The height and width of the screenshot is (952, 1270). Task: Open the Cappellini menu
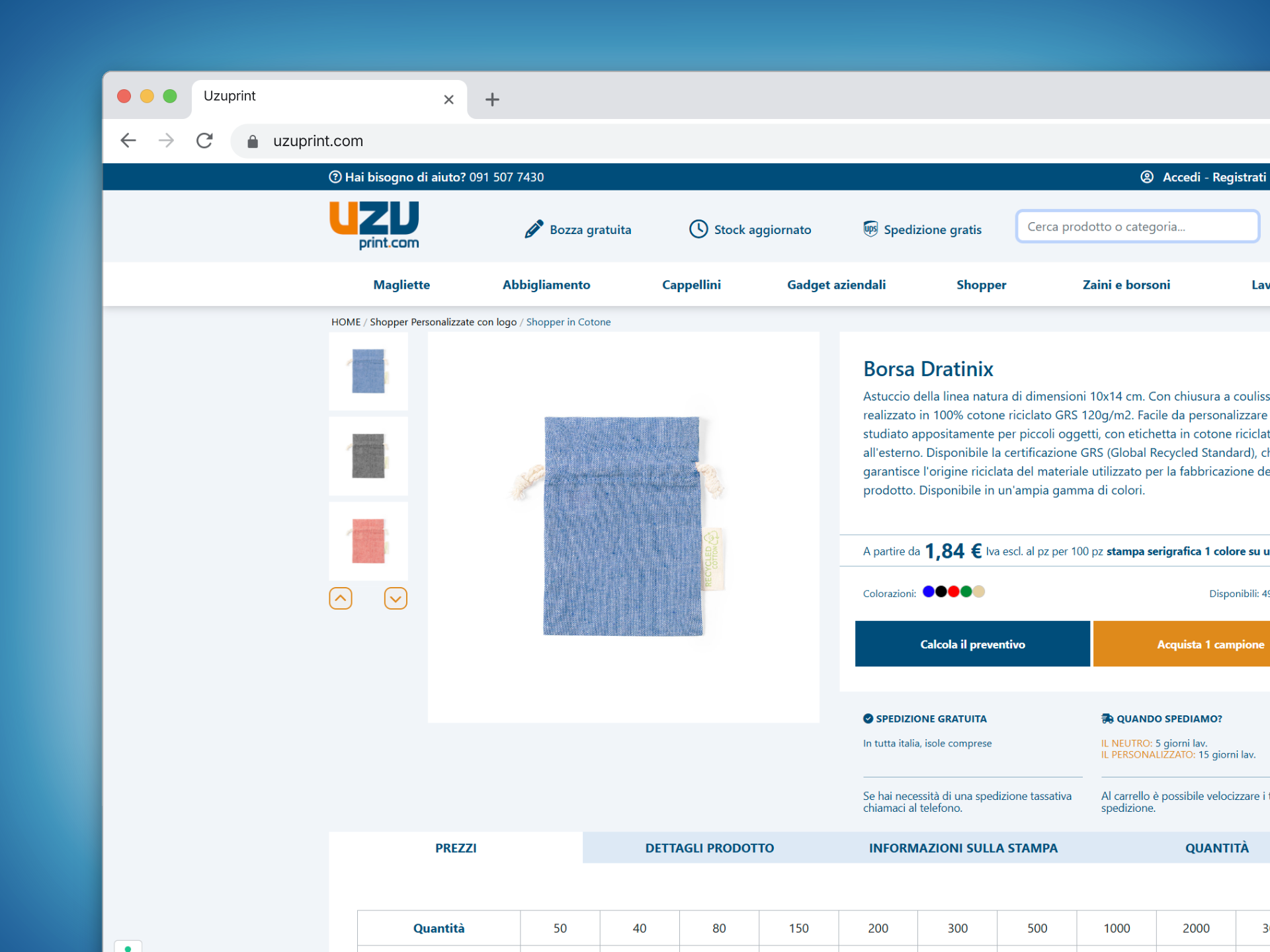pyautogui.click(x=691, y=285)
